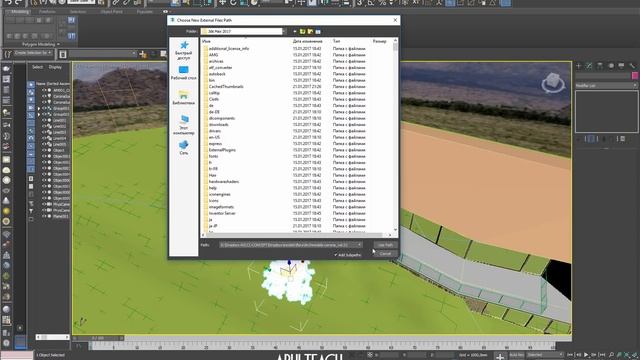Open the additional_license_info folder
The height and width of the screenshot is (360, 640).
click(x=229, y=48)
